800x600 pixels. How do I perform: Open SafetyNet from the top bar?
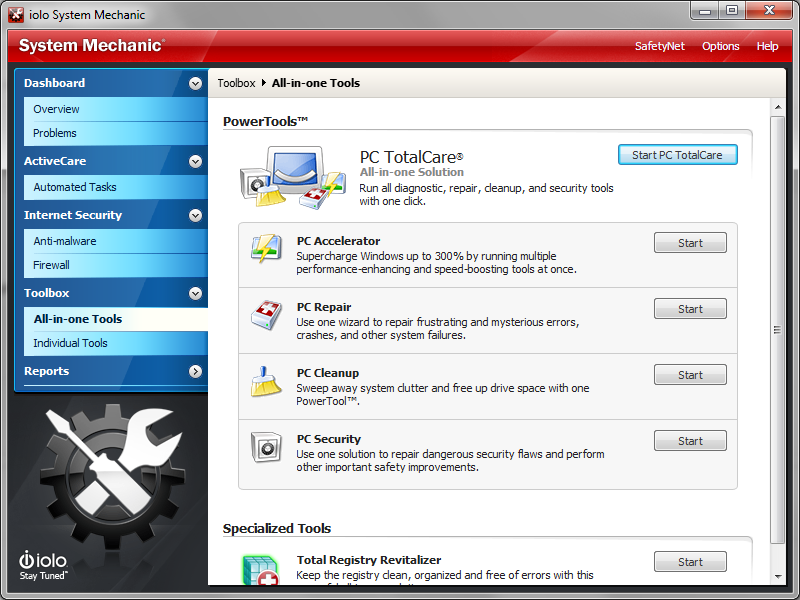point(660,46)
